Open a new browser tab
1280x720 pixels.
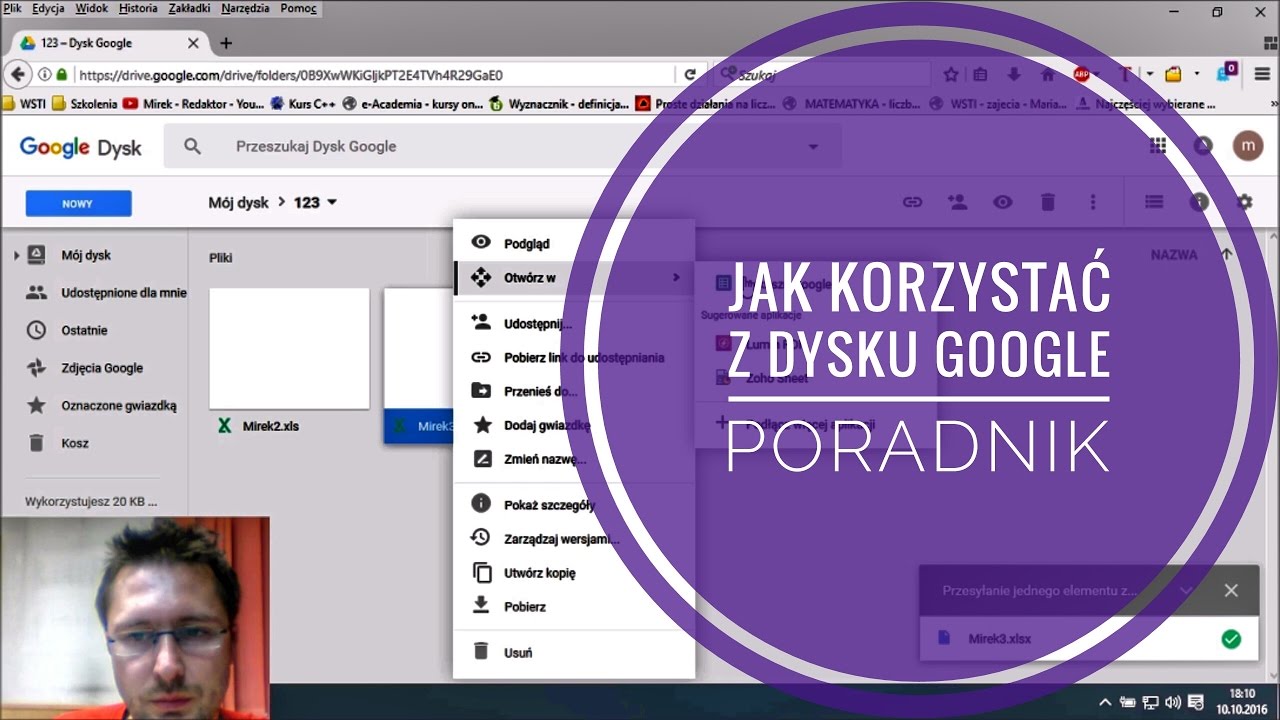click(x=226, y=43)
